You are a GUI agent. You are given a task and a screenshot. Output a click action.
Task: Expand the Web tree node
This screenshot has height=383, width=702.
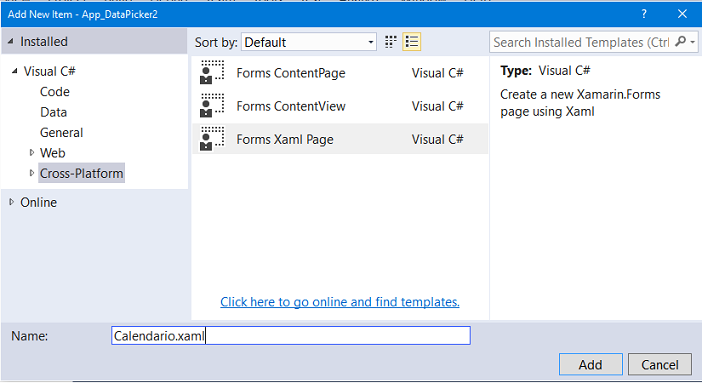[x=31, y=152]
